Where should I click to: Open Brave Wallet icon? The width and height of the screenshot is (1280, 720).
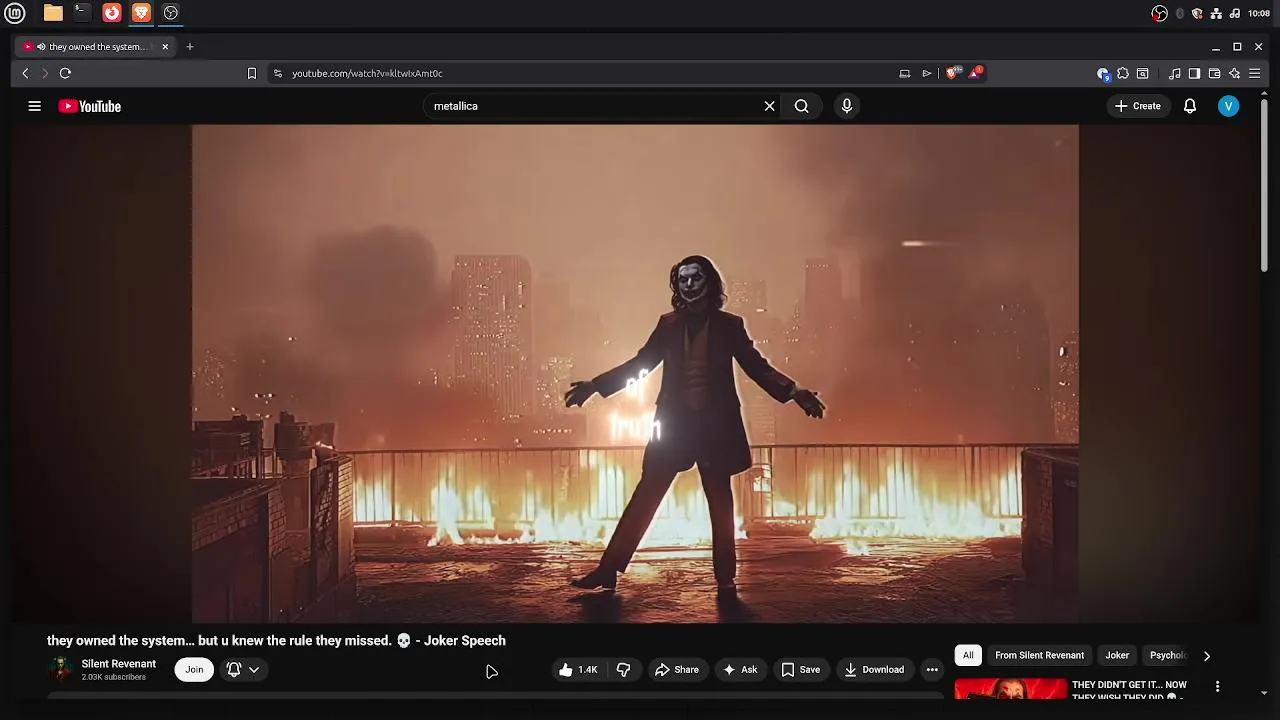[1214, 73]
